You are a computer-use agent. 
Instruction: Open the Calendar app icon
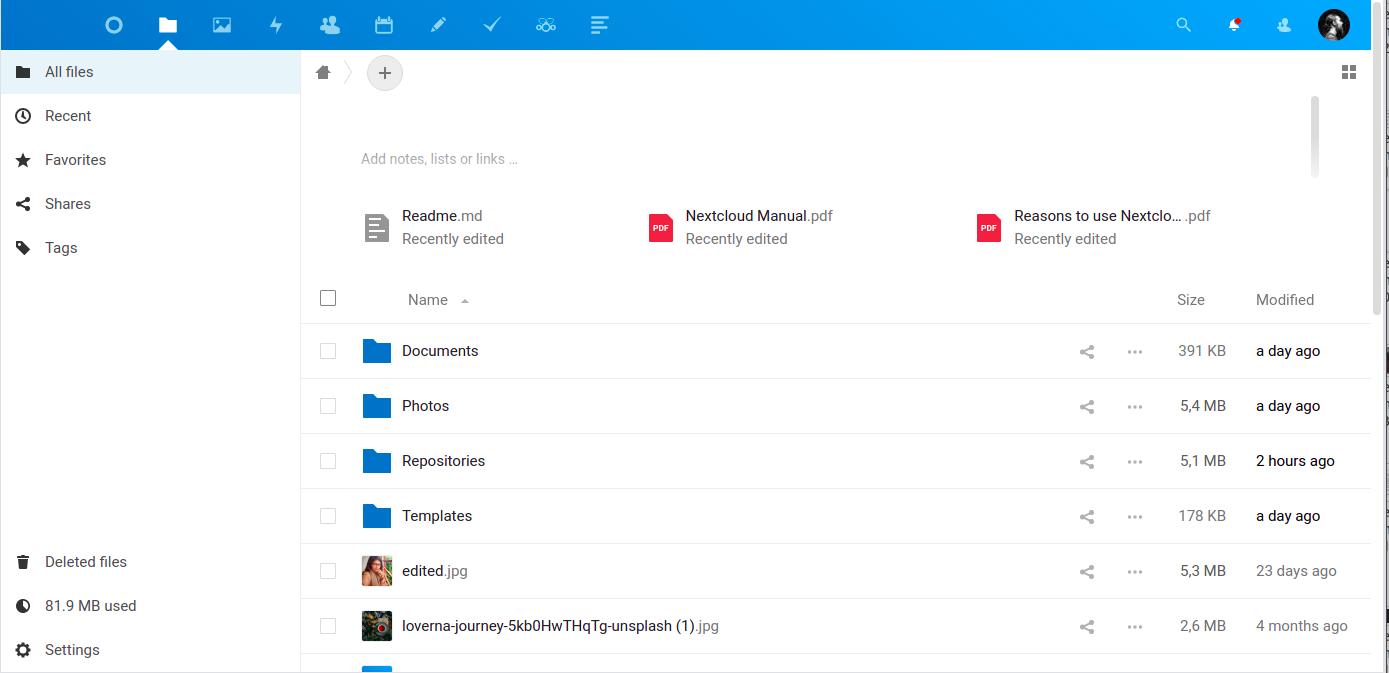click(384, 25)
